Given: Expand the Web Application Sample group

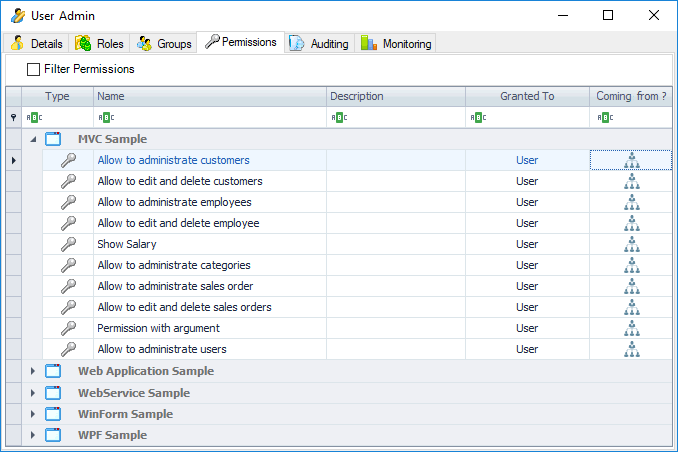Looking at the screenshot, I should (x=32, y=371).
